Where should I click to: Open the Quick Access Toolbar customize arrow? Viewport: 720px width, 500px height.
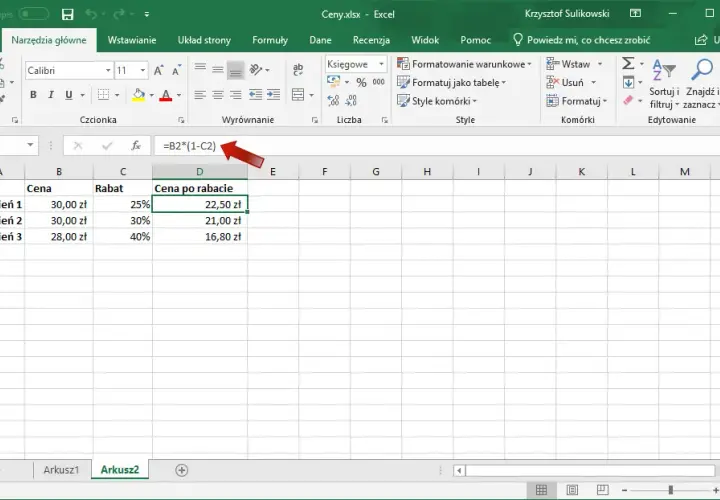tap(147, 15)
